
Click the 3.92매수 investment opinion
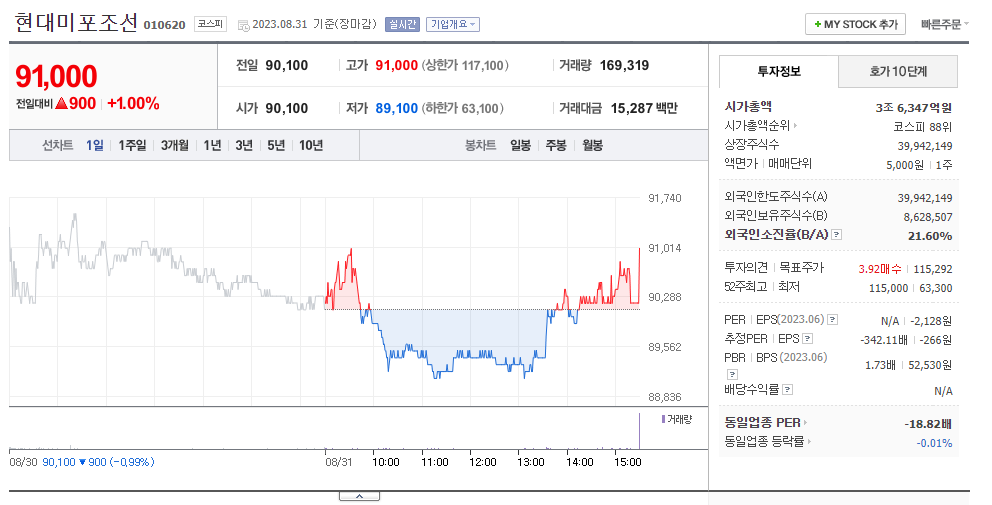[879, 269]
